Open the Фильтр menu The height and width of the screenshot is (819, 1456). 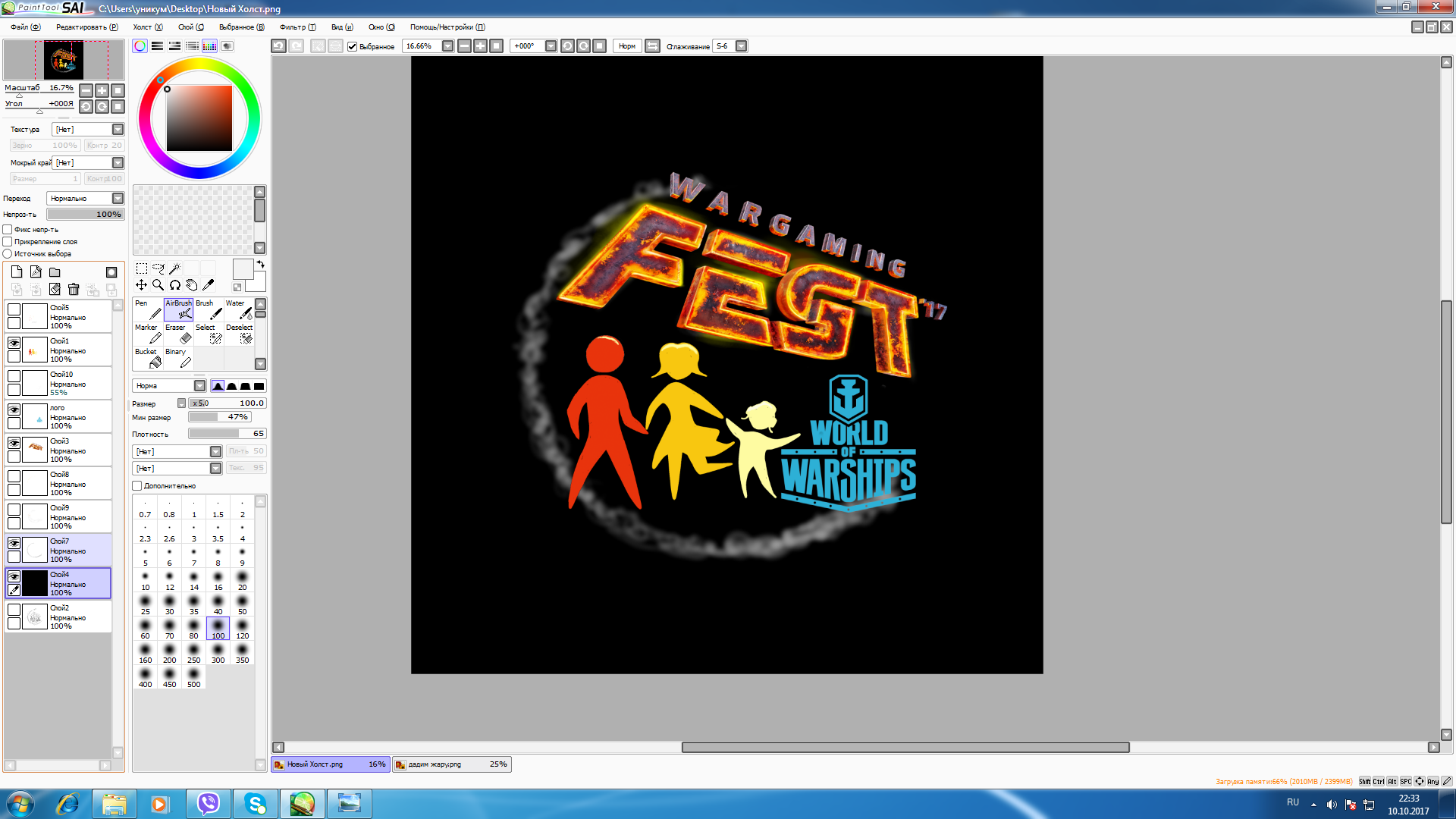297,27
